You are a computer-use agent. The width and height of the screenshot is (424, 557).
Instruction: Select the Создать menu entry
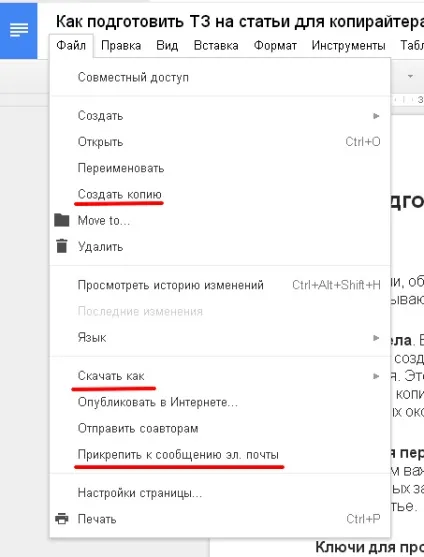220,116
